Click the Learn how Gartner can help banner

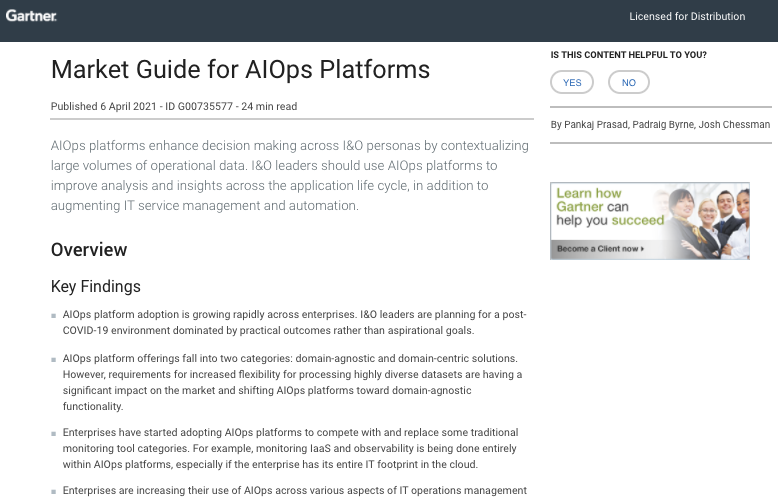pos(649,221)
